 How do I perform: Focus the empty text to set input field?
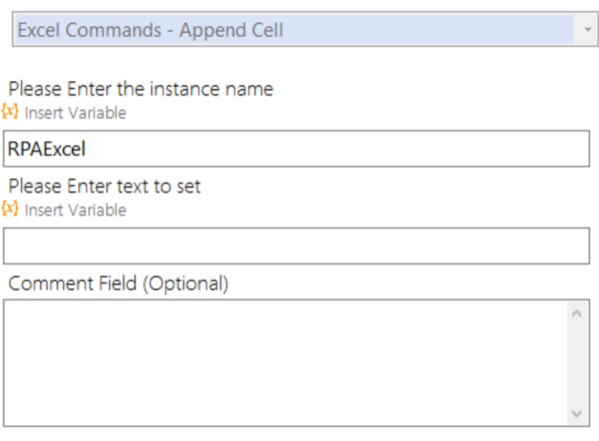(296, 246)
